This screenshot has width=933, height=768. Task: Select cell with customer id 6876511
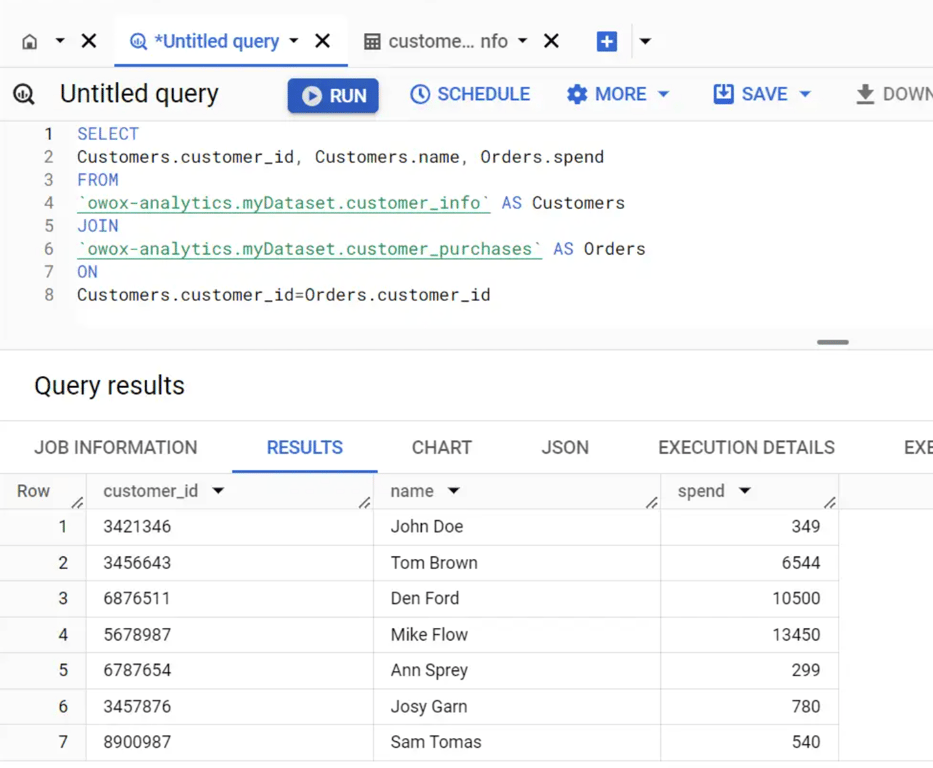pos(230,598)
